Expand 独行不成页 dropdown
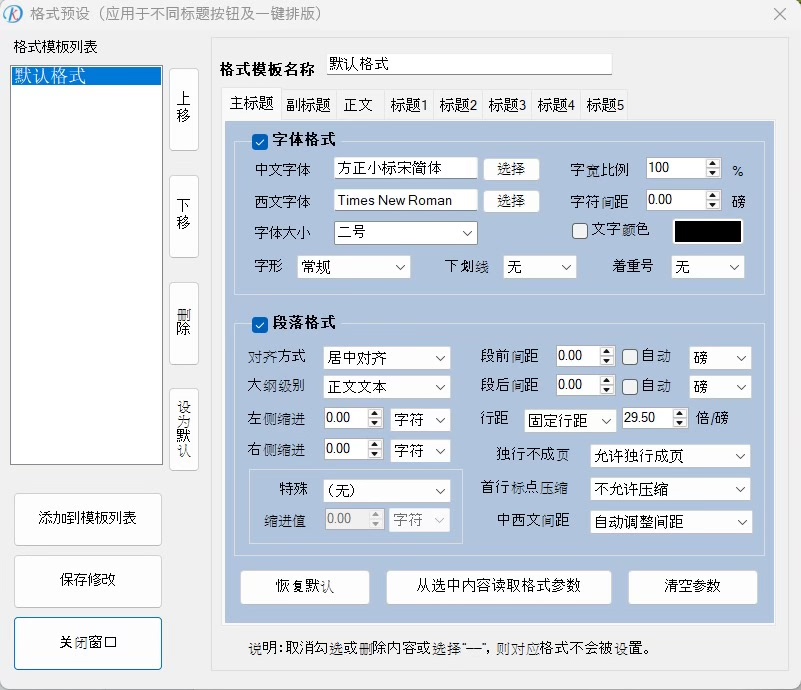The height and width of the screenshot is (690, 801). (x=670, y=456)
